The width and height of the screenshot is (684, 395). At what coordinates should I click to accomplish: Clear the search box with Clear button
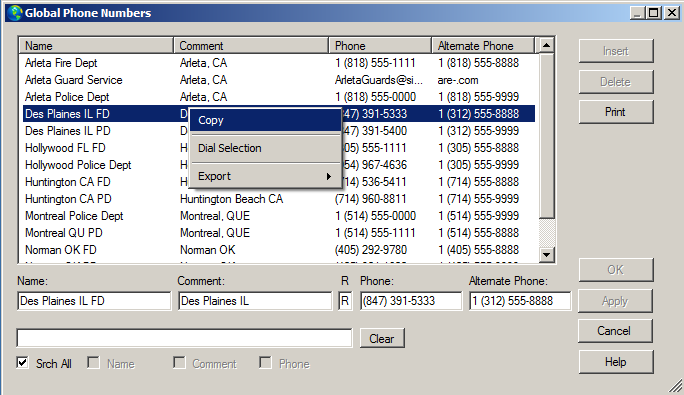coord(382,339)
